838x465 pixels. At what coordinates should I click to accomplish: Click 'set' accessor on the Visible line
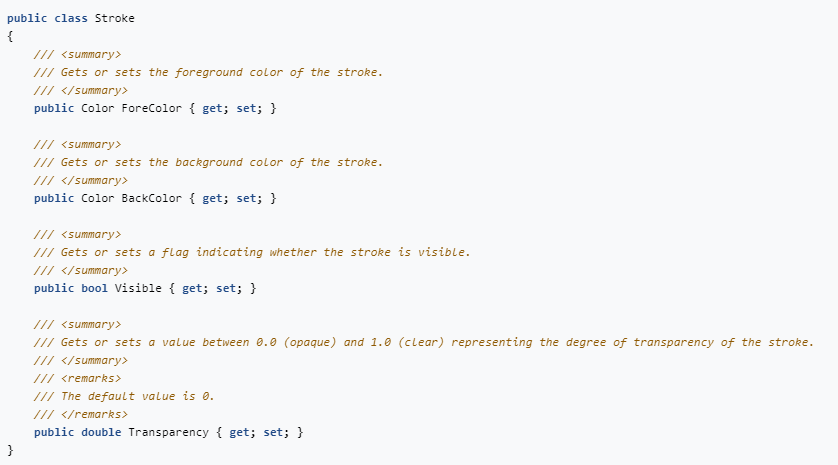[x=226, y=288]
